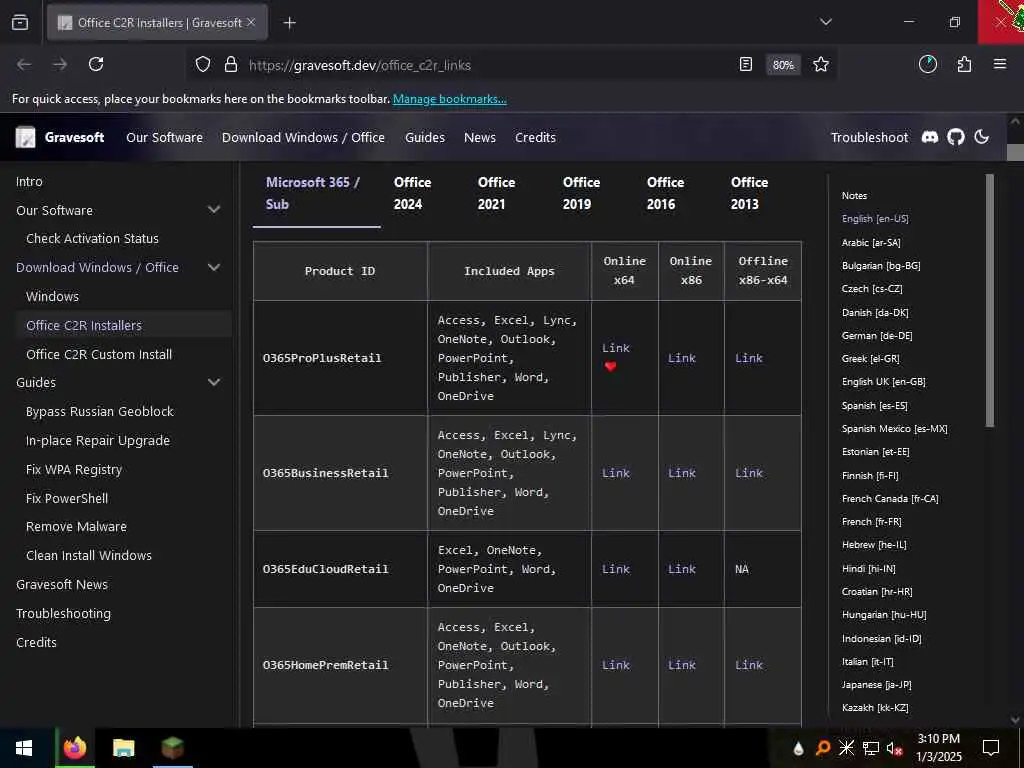
Task: Click O365EduCloudRetail Online x64 Link
Action: 616,569
